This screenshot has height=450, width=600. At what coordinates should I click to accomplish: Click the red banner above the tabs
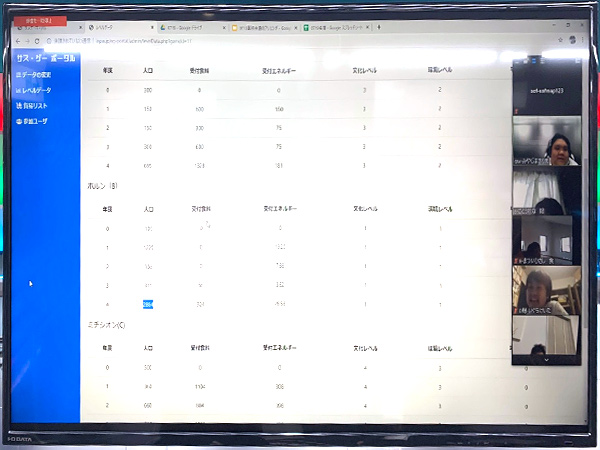(40, 20)
